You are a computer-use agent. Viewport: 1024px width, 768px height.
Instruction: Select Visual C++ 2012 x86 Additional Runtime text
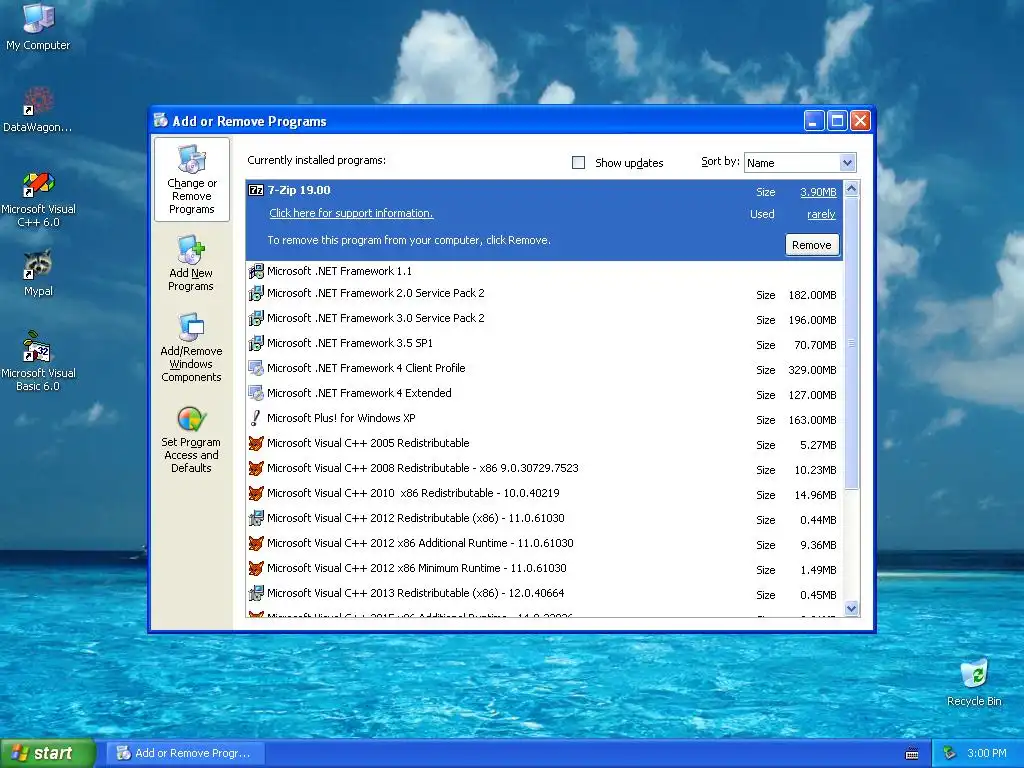tap(420, 543)
